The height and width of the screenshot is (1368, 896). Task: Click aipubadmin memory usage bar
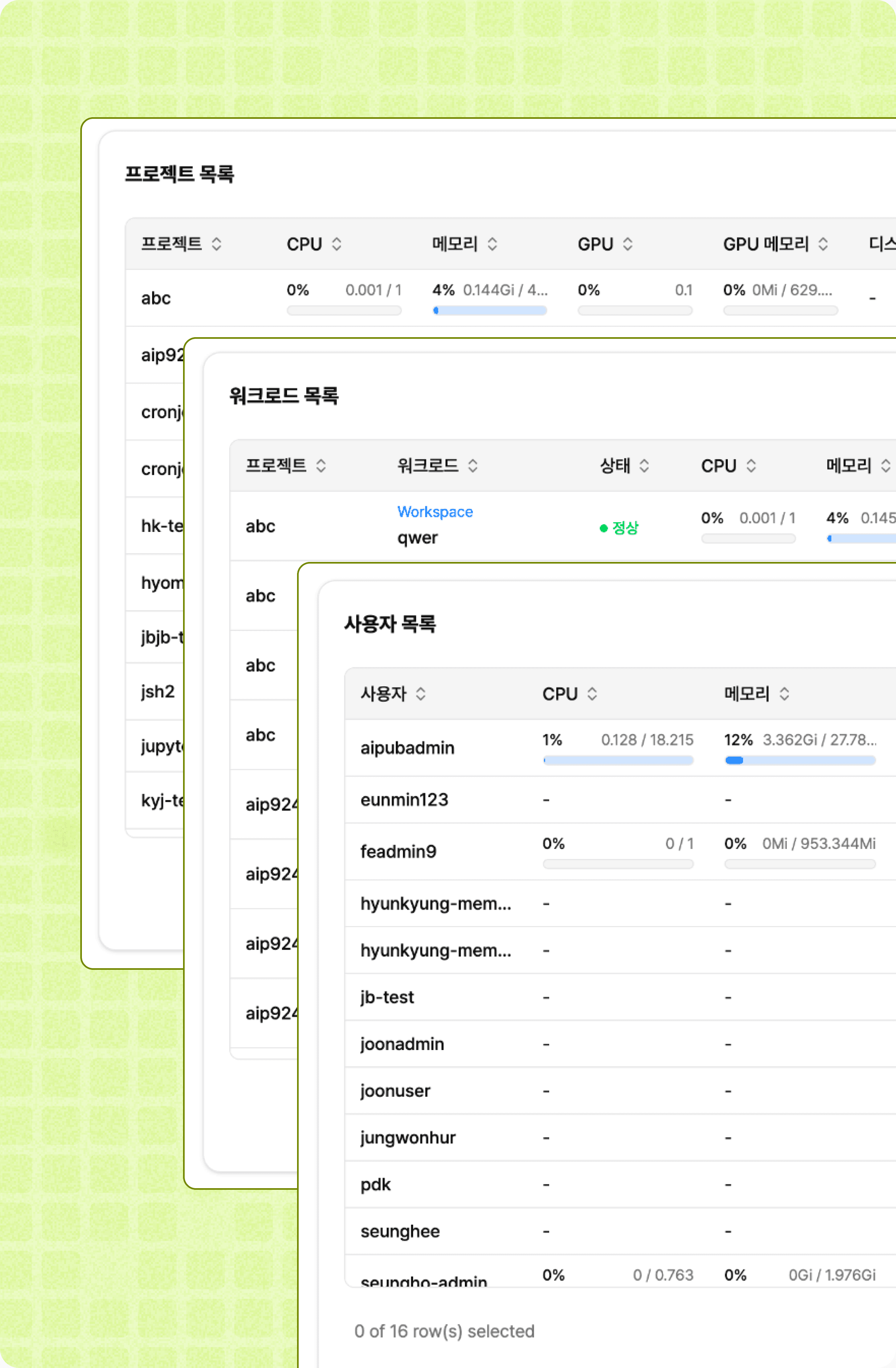[x=800, y=760]
